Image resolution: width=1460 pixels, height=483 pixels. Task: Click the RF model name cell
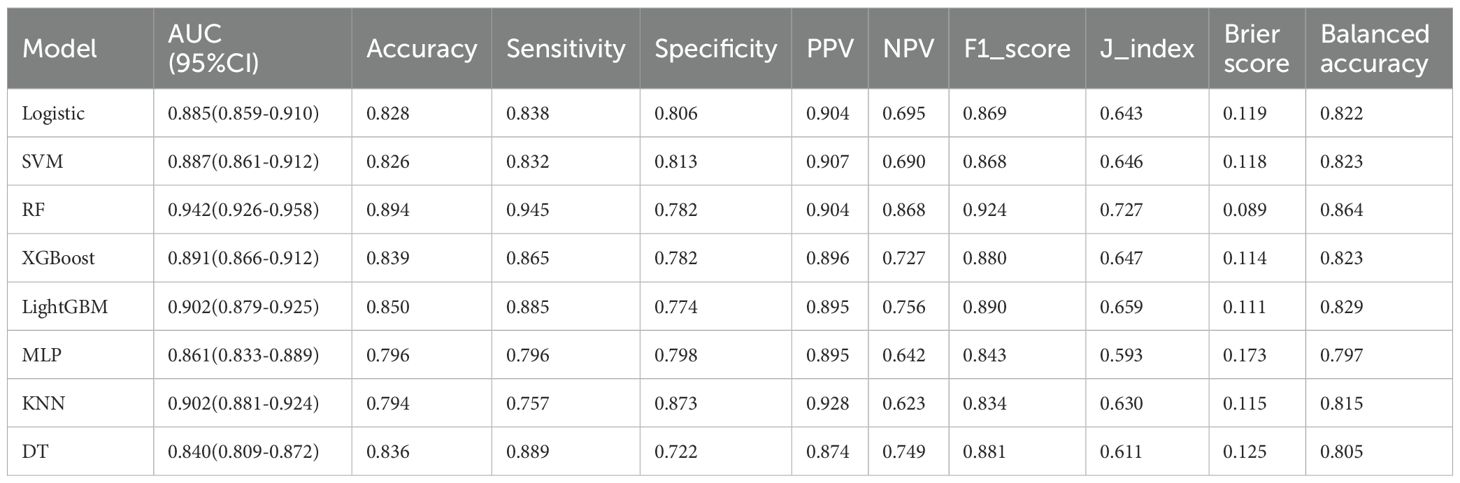[32, 210]
